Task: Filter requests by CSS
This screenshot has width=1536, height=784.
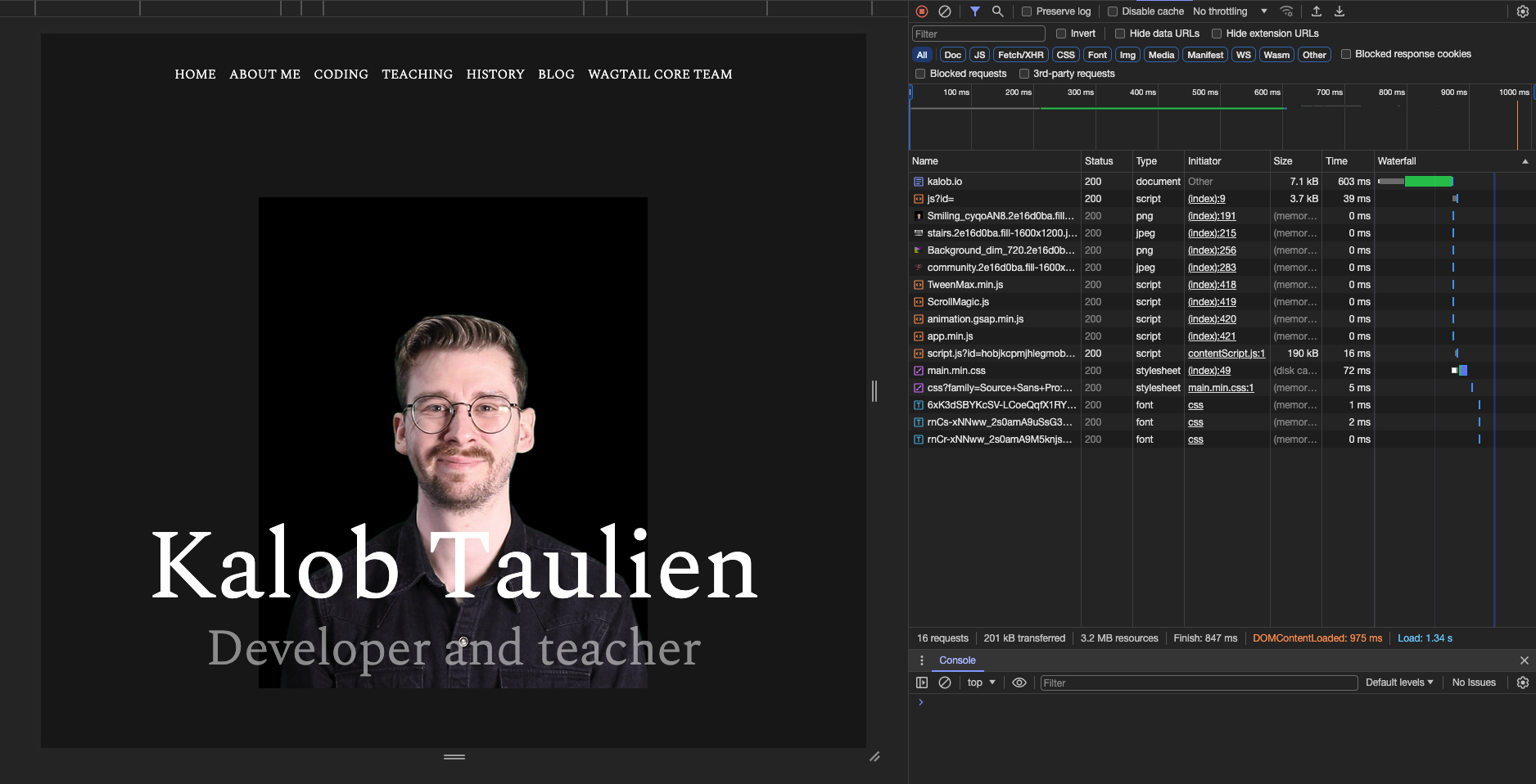Action: pos(1065,55)
